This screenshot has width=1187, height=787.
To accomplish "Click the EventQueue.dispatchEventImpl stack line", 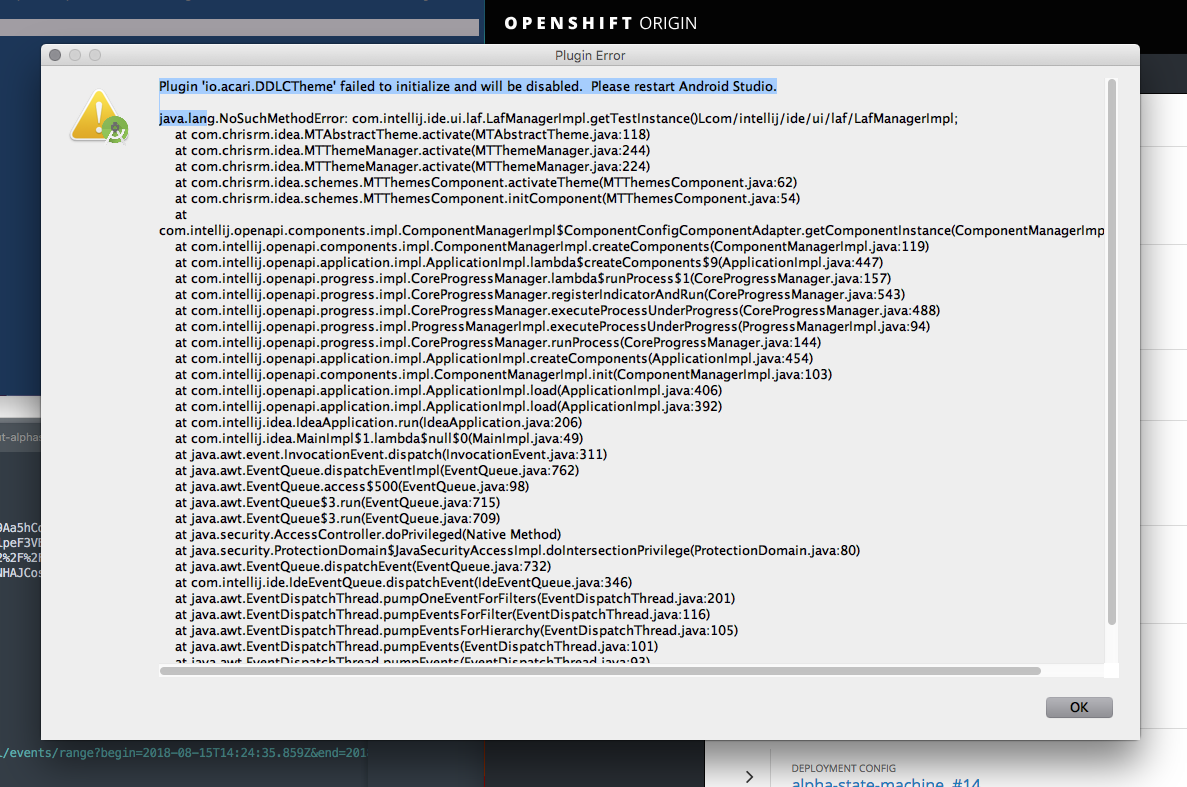I will [x=377, y=470].
